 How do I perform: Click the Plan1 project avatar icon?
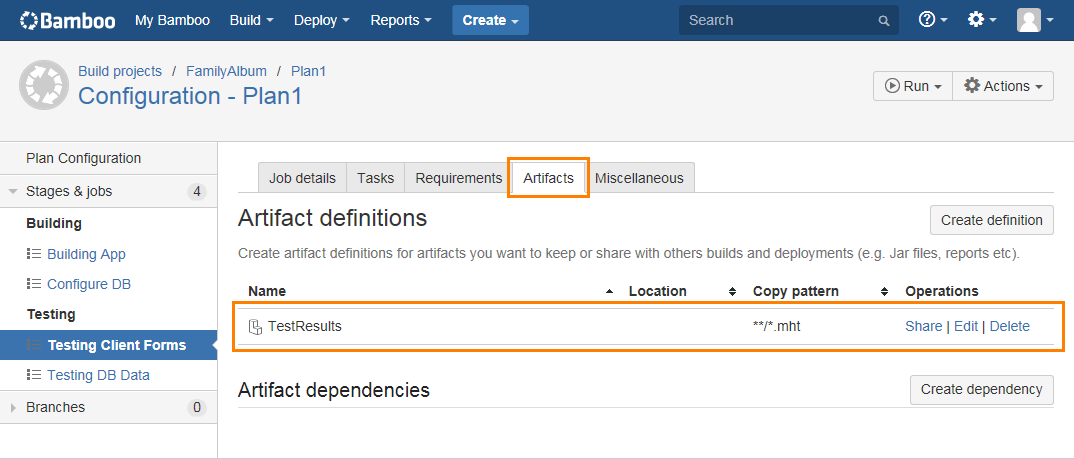[44, 86]
